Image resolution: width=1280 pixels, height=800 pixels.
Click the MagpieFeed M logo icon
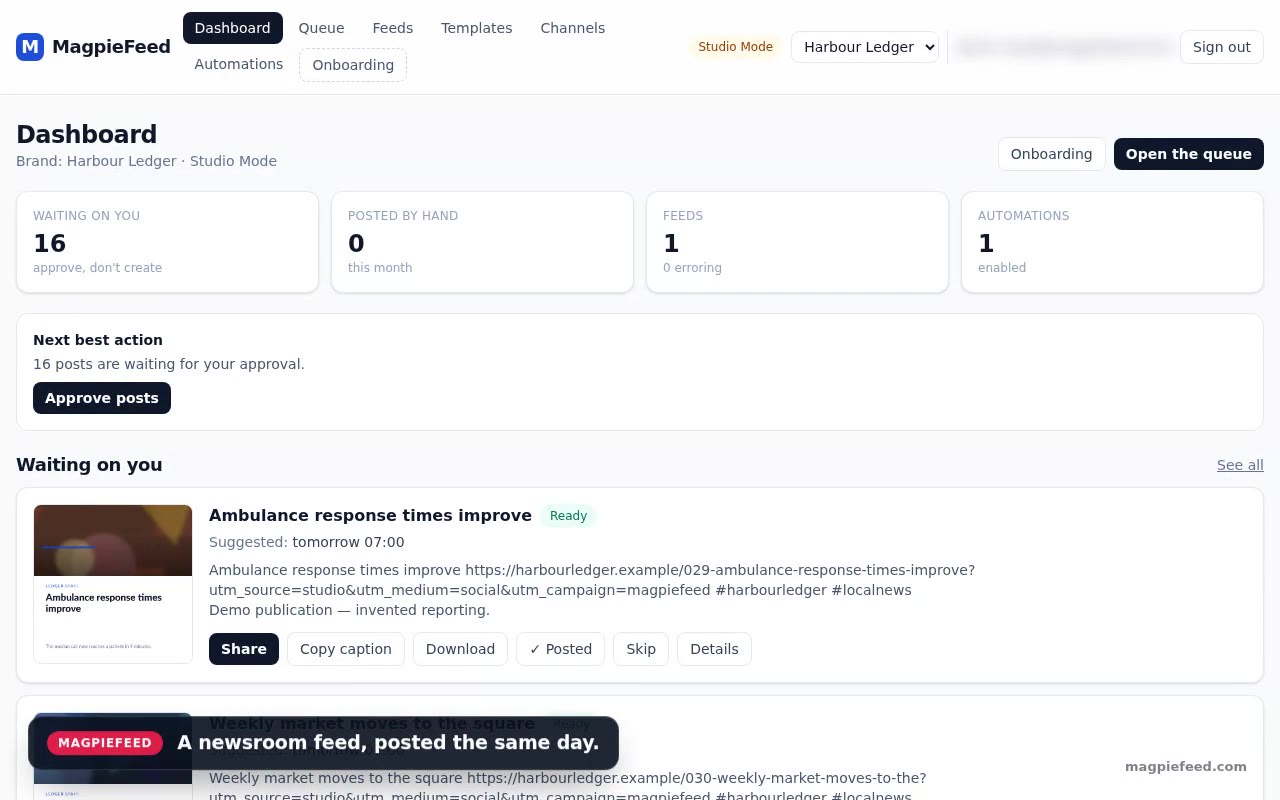click(x=30, y=47)
